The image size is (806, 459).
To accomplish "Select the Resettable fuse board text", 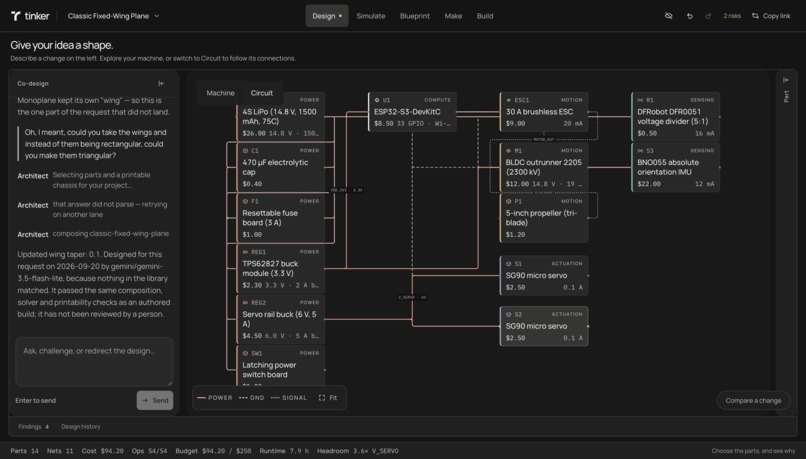I will tap(270, 217).
